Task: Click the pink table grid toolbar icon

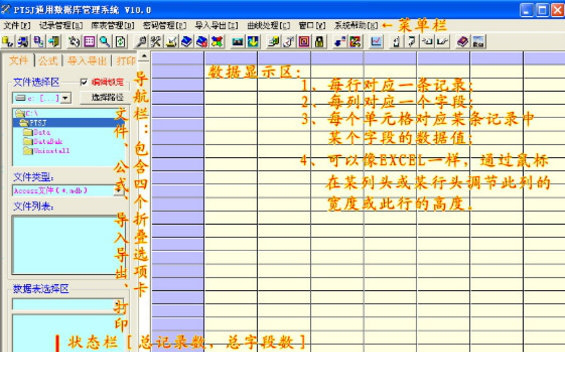Action: coord(89,42)
